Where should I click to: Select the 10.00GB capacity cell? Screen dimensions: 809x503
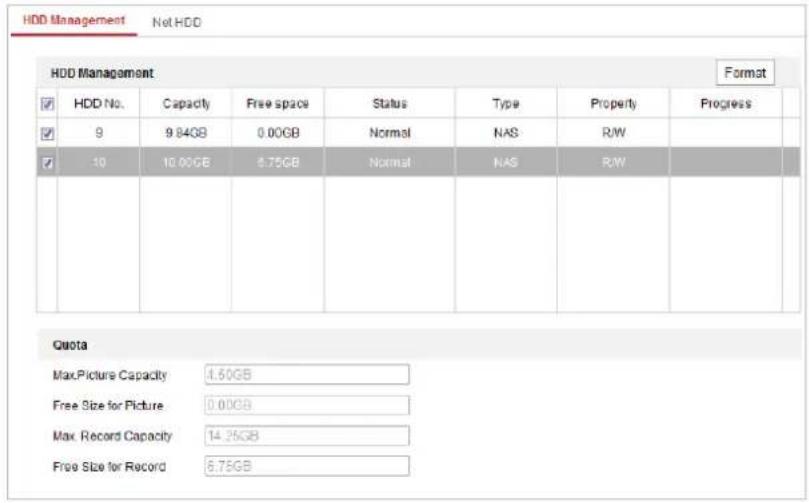pyautogui.click(x=186, y=163)
